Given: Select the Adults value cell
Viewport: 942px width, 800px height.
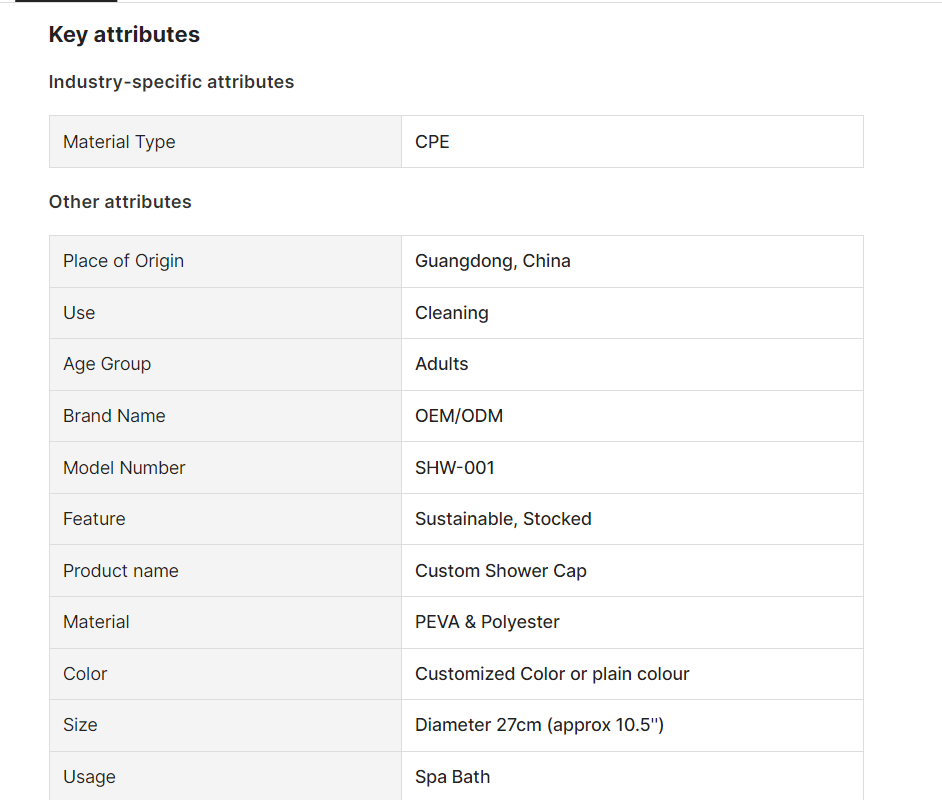Looking at the screenshot, I should pos(632,365).
